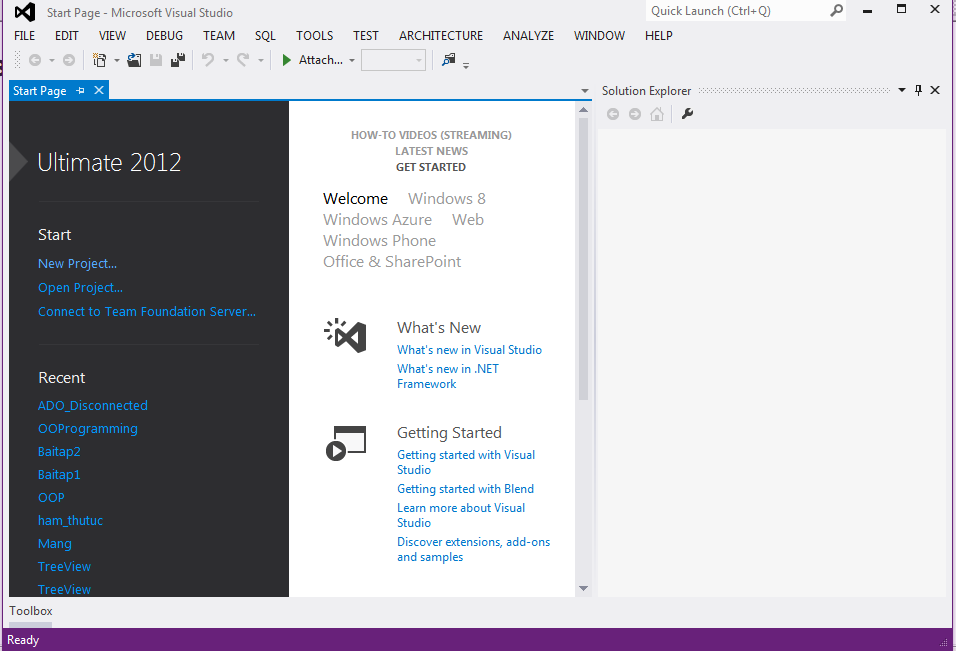Screen dimensions: 956x651
Task: Click Getting started with Blend link
Action: coord(465,489)
